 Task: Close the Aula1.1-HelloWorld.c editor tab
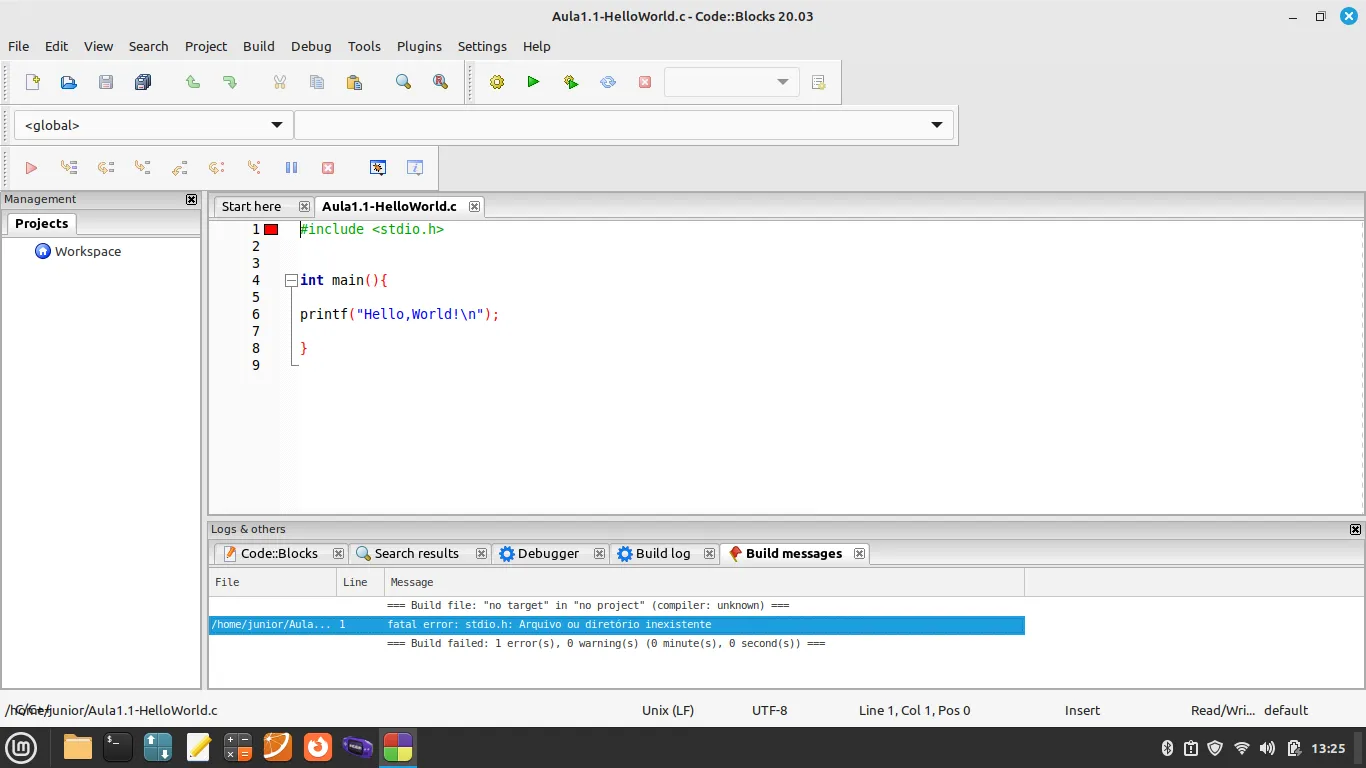(x=474, y=207)
